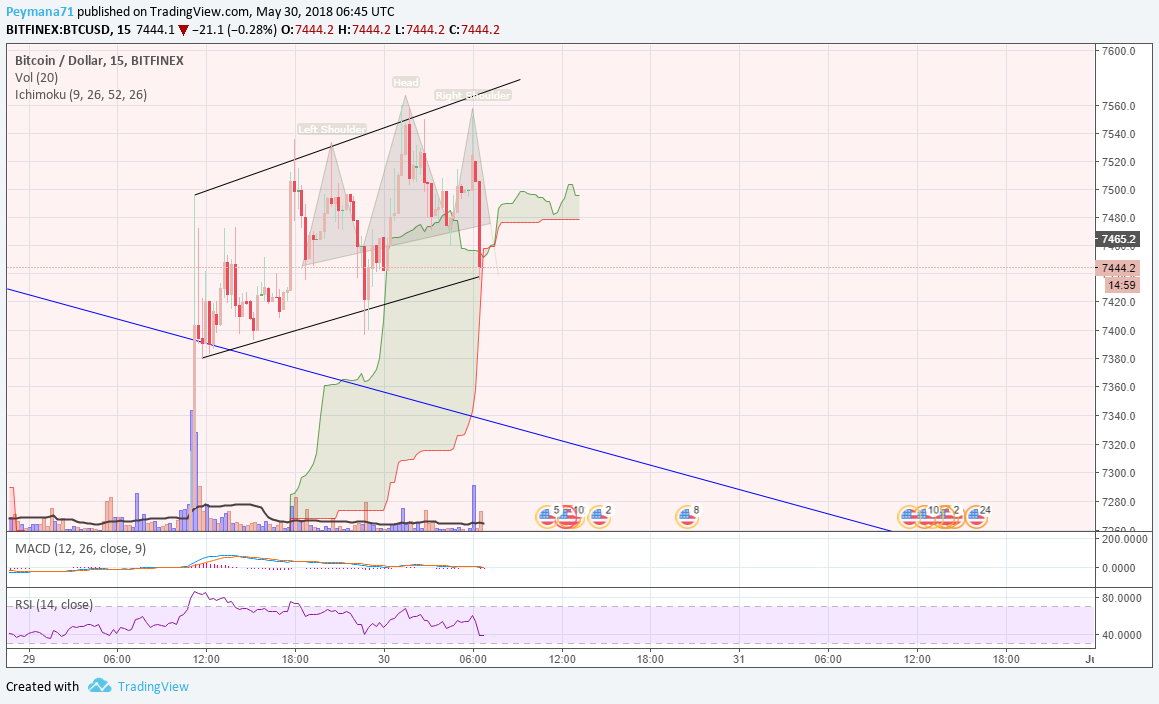Click the 7444.2 current price tag

click(1117, 268)
